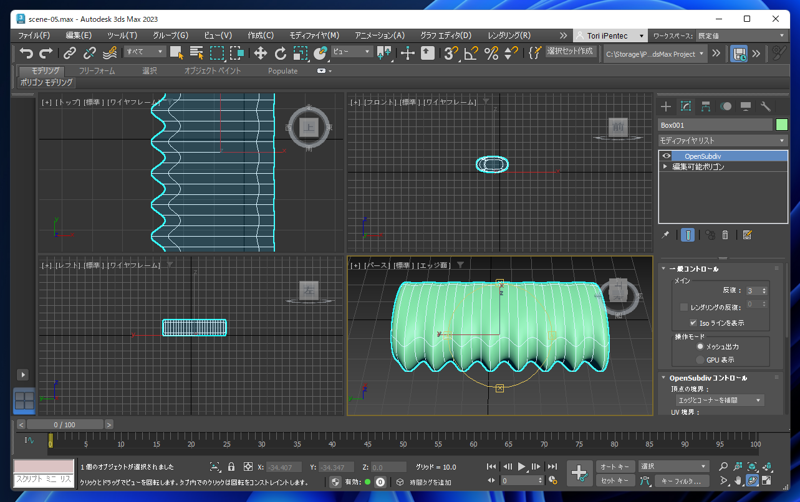The width and height of the screenshot is (800, 502).
Task: Activate the Select and Move tool
Action: (x=260, y=53)
